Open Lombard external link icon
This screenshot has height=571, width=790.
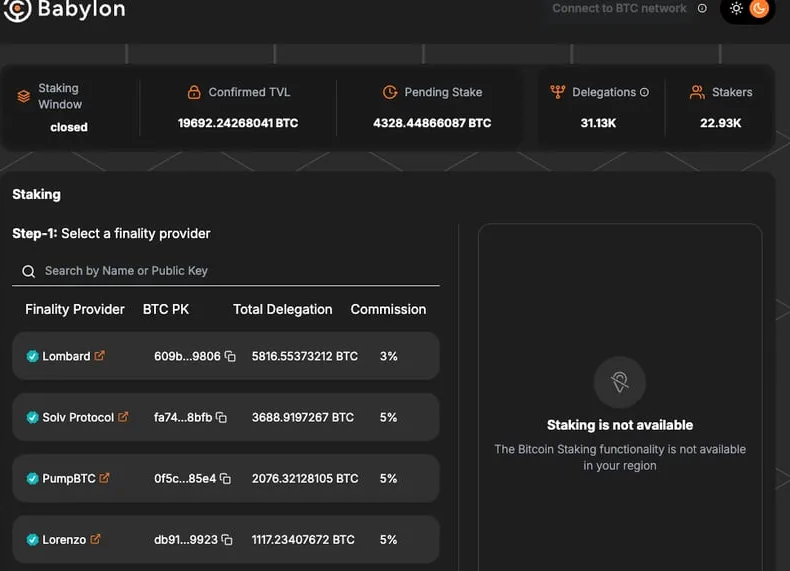[100, 355]
